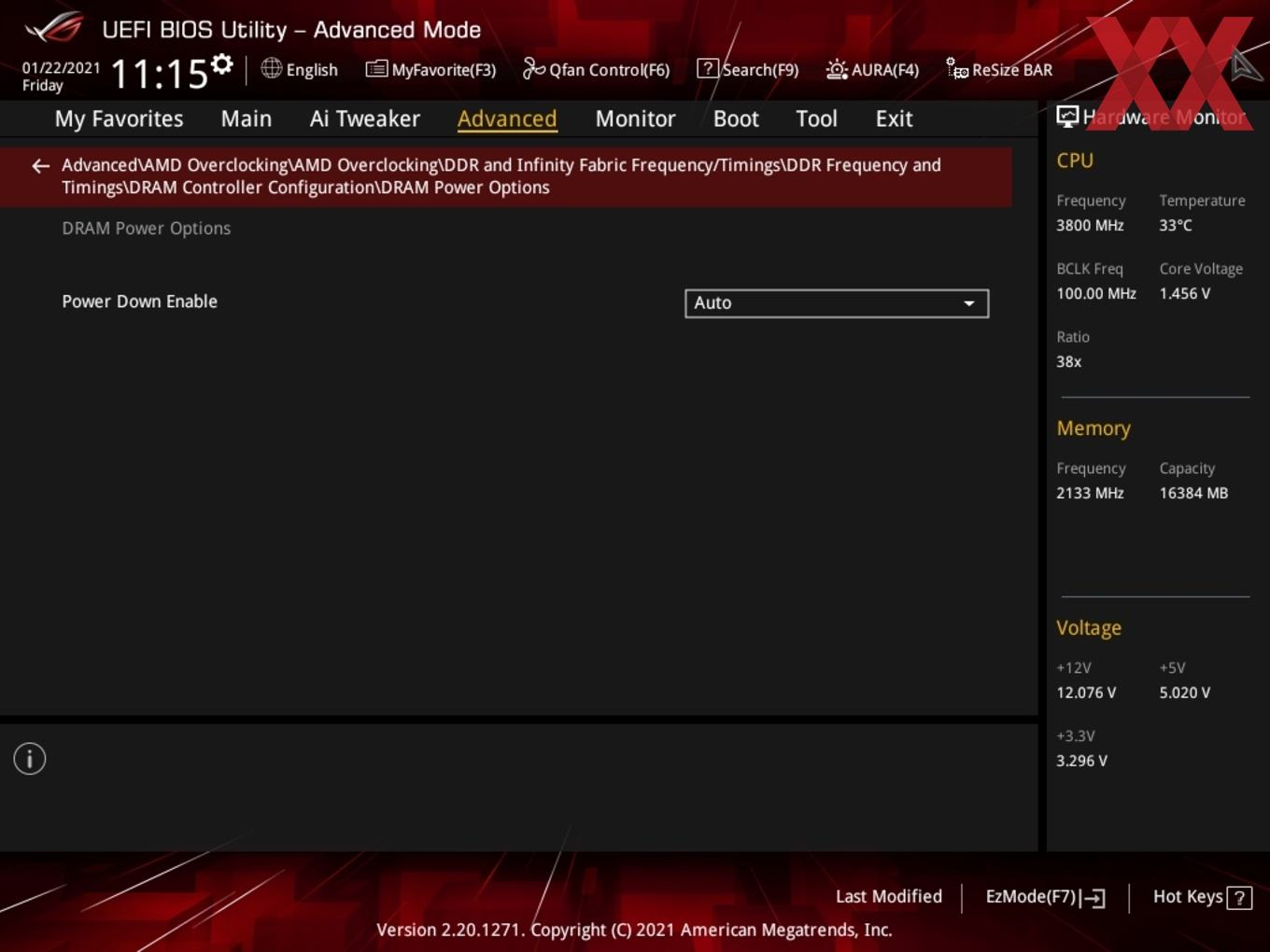Change language via English button
The width and height of the screenshot is (1270, 952).
(x=299, y=69)
